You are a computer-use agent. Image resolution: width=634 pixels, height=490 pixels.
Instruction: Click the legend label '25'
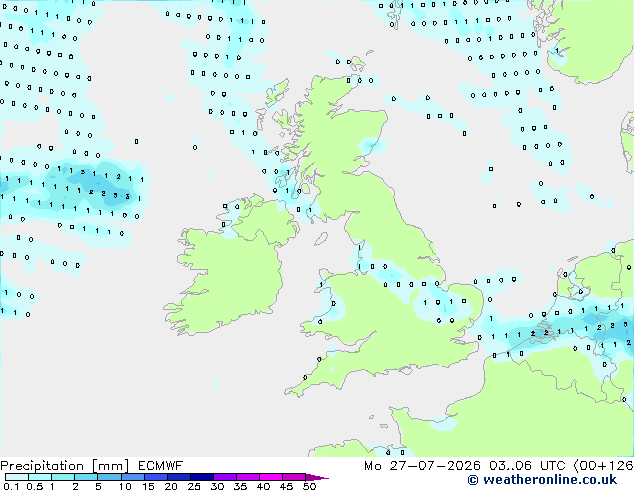pos(194,486)
